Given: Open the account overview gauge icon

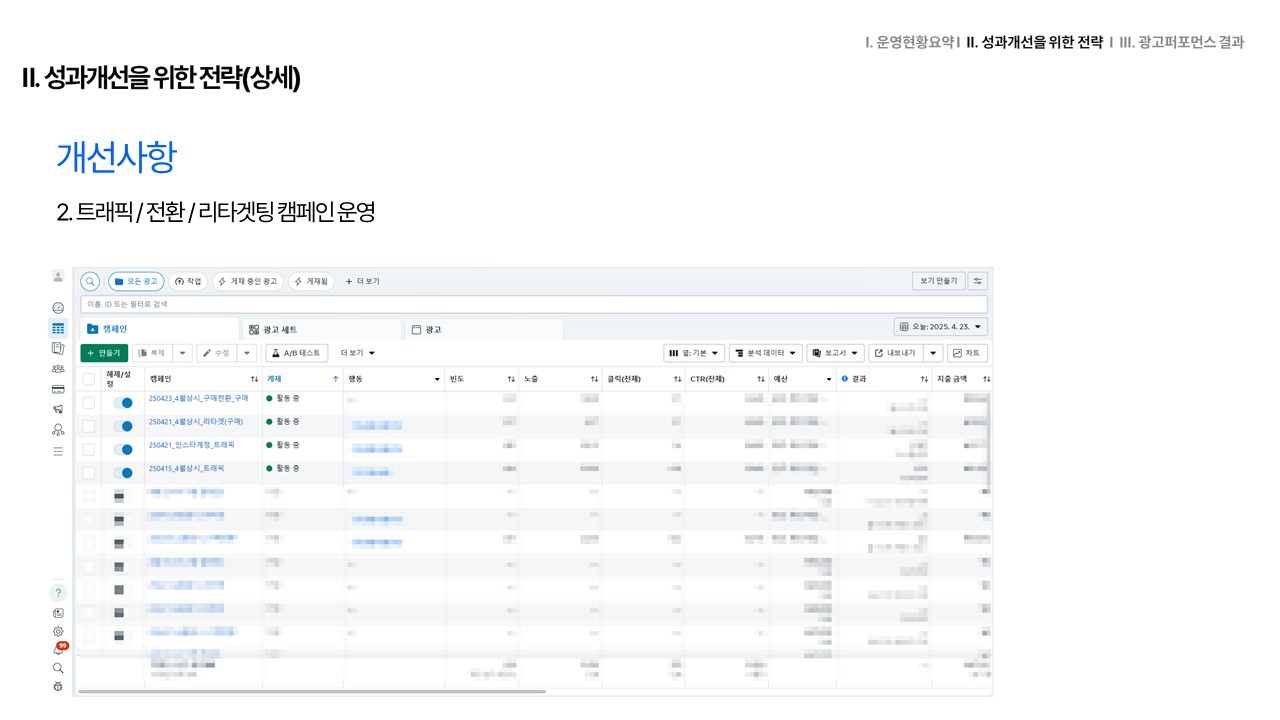Looking at the screenshot, I should coord(58,308).
